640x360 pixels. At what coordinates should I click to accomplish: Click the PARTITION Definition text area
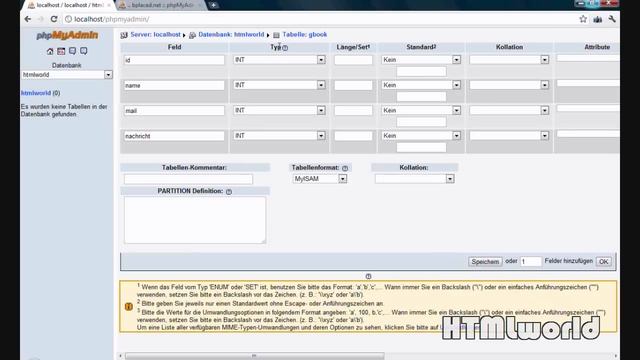coord(195,220)
